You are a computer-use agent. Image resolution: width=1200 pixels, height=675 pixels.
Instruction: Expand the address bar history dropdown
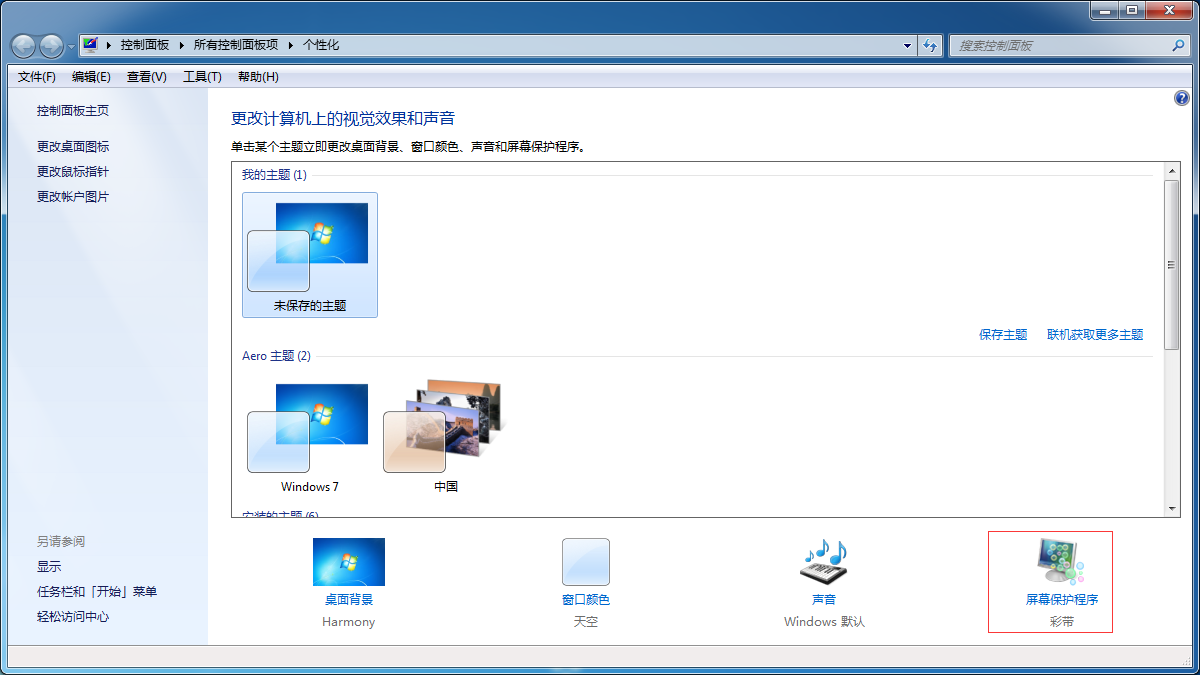[x=907, y=45]
